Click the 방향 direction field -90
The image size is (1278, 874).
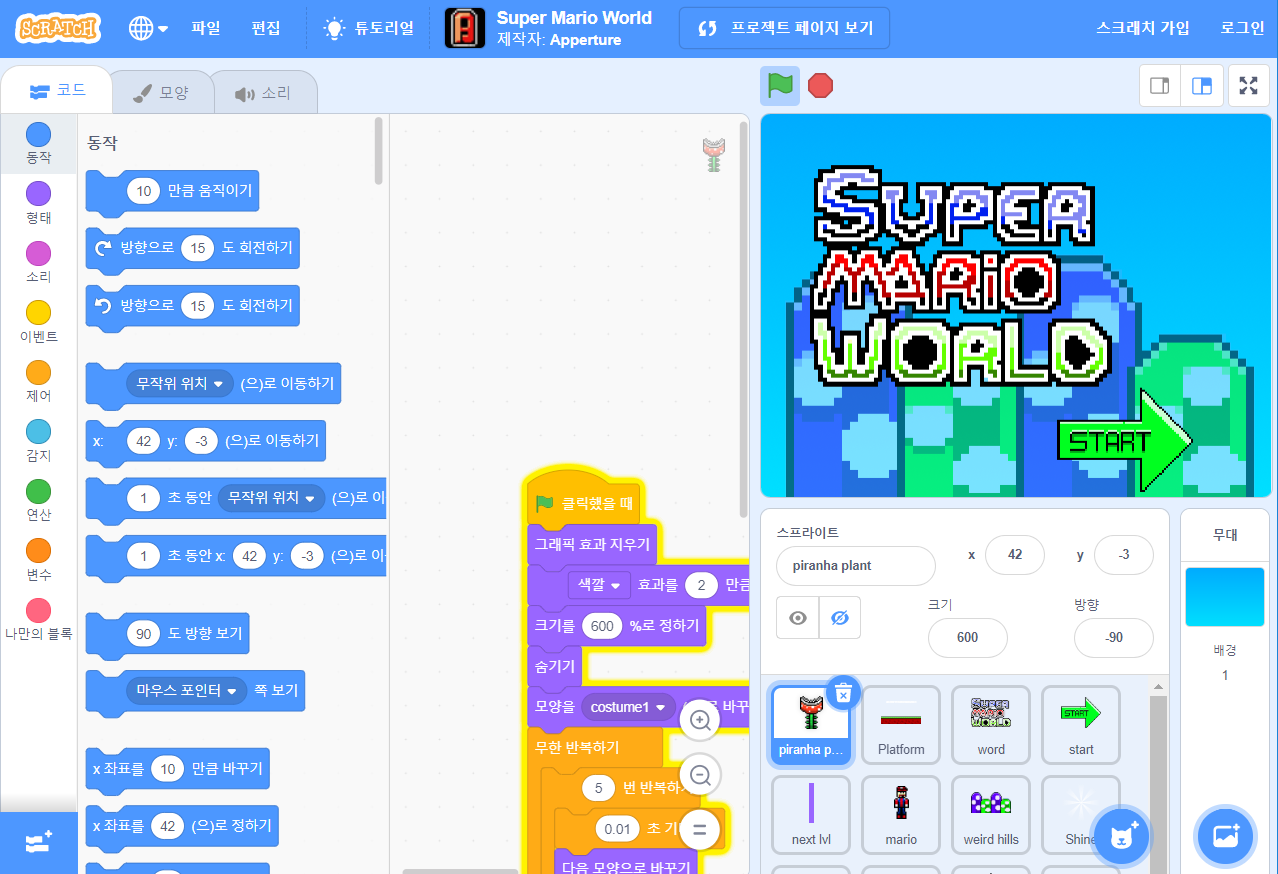[x=1114, y=637]
